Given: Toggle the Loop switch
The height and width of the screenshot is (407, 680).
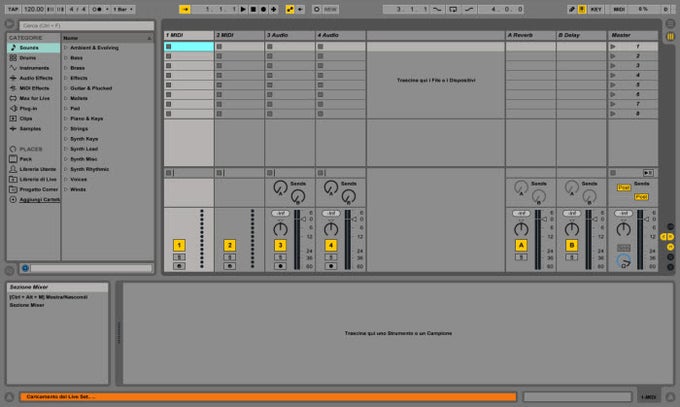Looking at the screenshot, I should tap(453, 9).
